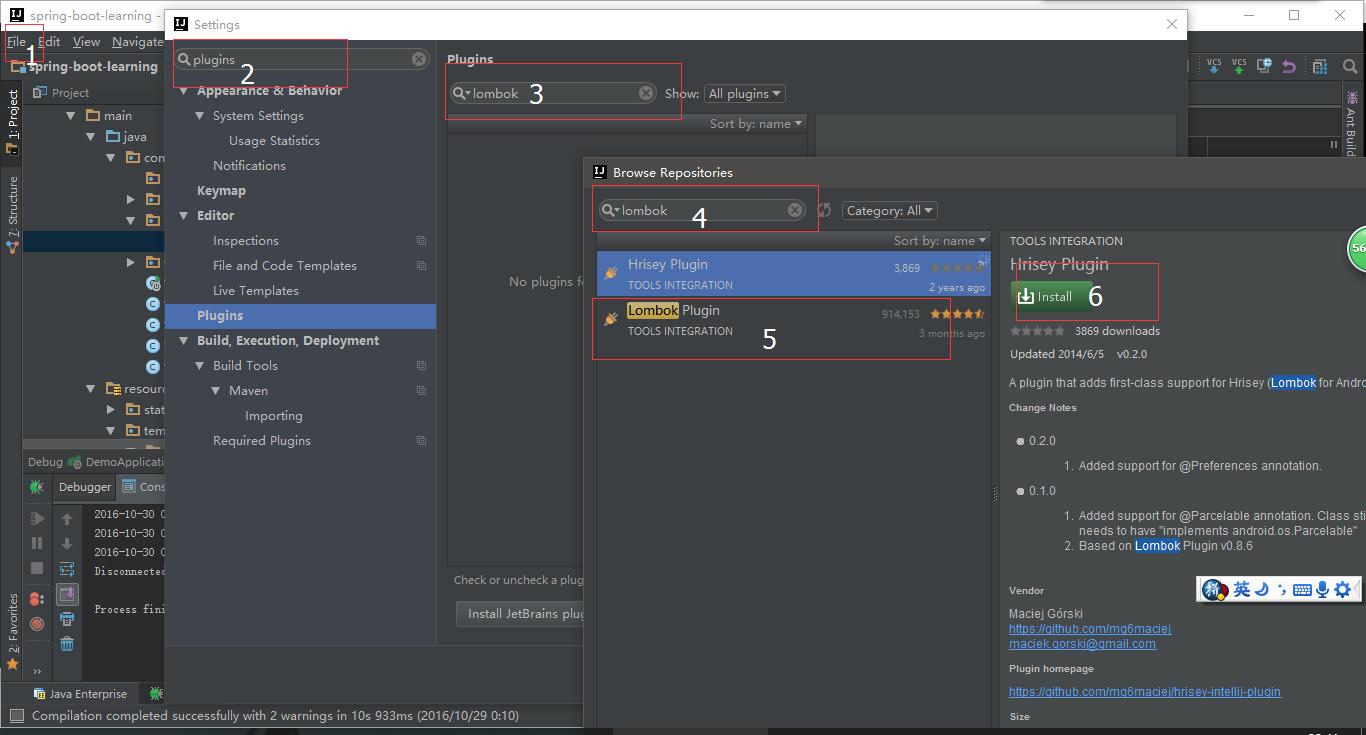The width and height of the screenshot is (1366, 735).
Task: Click the IME microphone icon
Action: point(1322,589)
